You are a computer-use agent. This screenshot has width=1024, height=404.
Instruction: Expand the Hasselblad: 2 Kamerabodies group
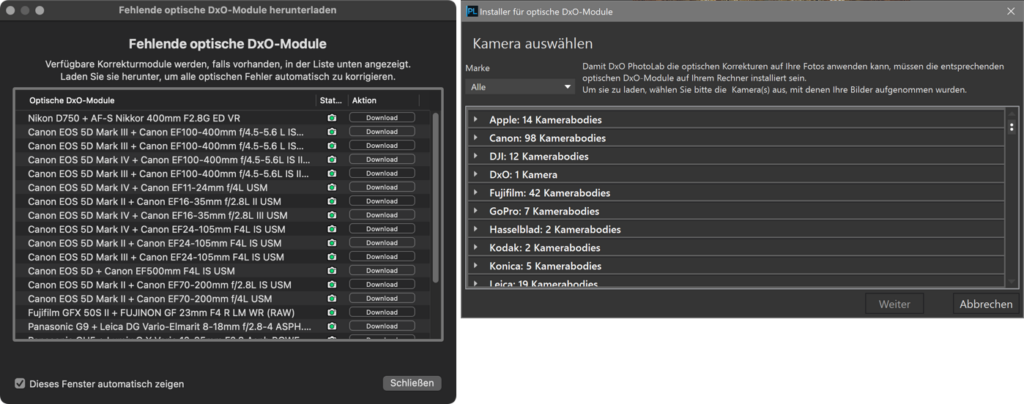pos(476,229)
